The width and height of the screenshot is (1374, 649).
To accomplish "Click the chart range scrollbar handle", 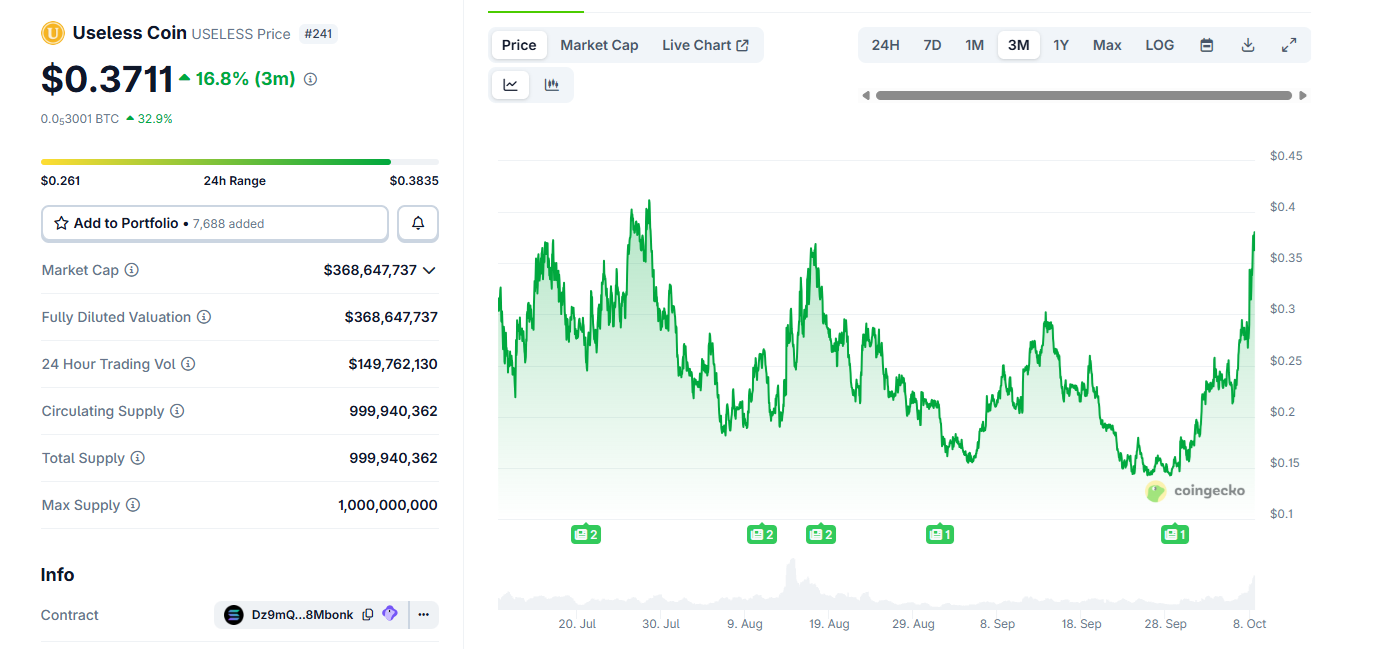I will [1084, 96].
